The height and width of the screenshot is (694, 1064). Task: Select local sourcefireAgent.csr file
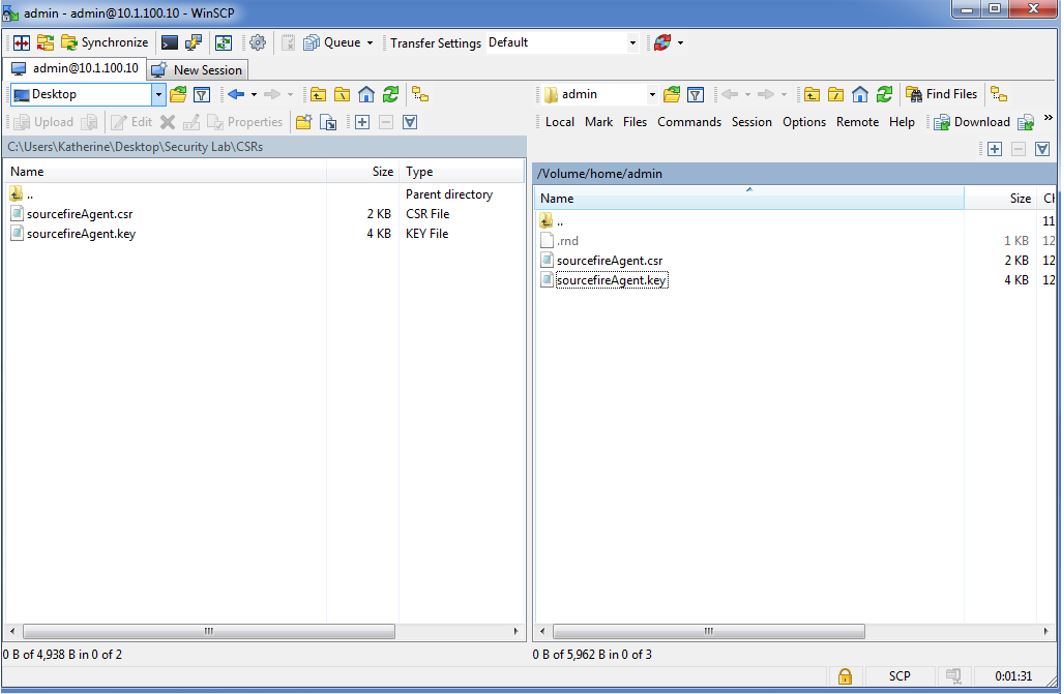tap(79, 214)
